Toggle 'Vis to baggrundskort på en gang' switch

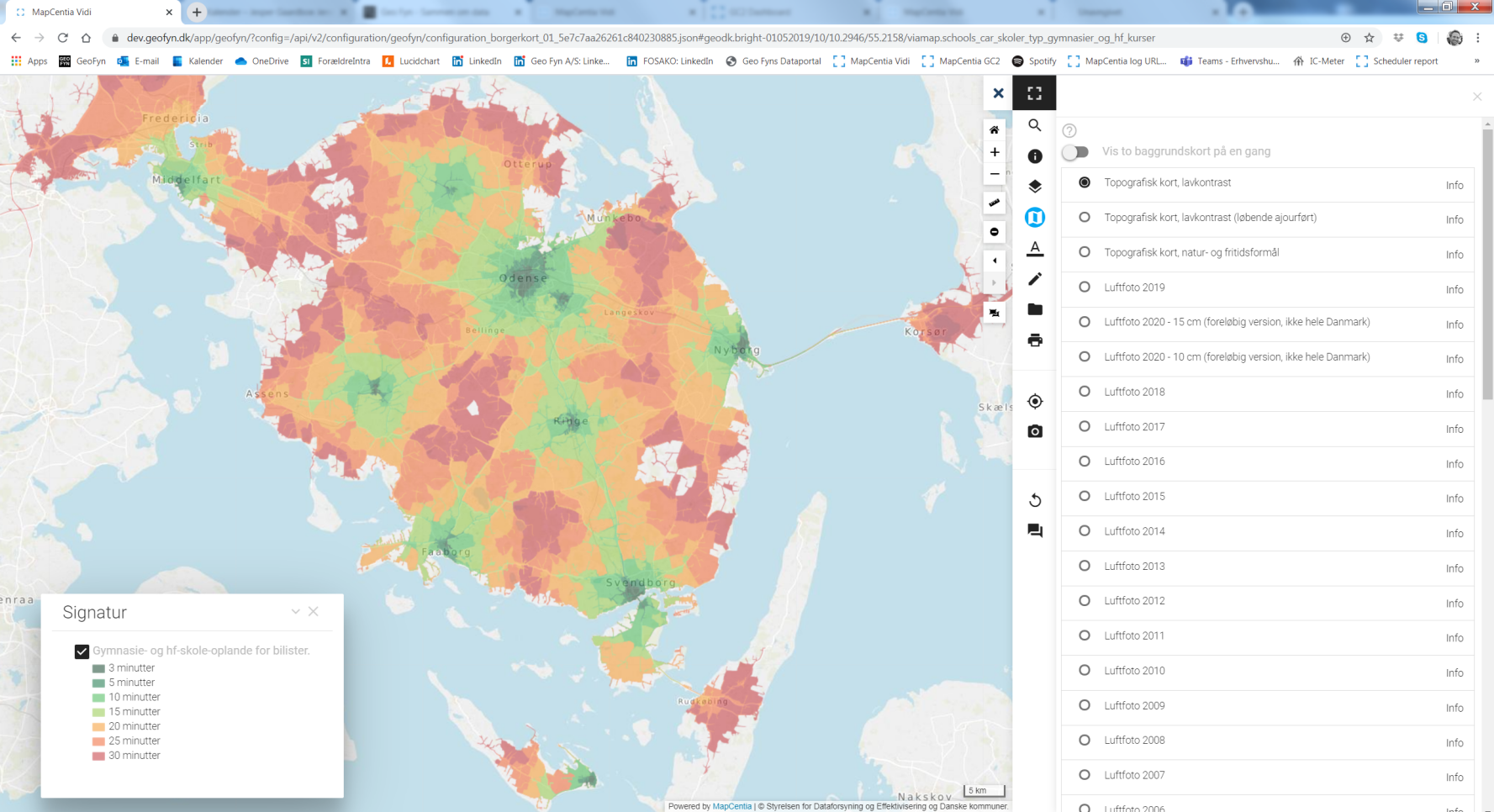point(1075,152)
